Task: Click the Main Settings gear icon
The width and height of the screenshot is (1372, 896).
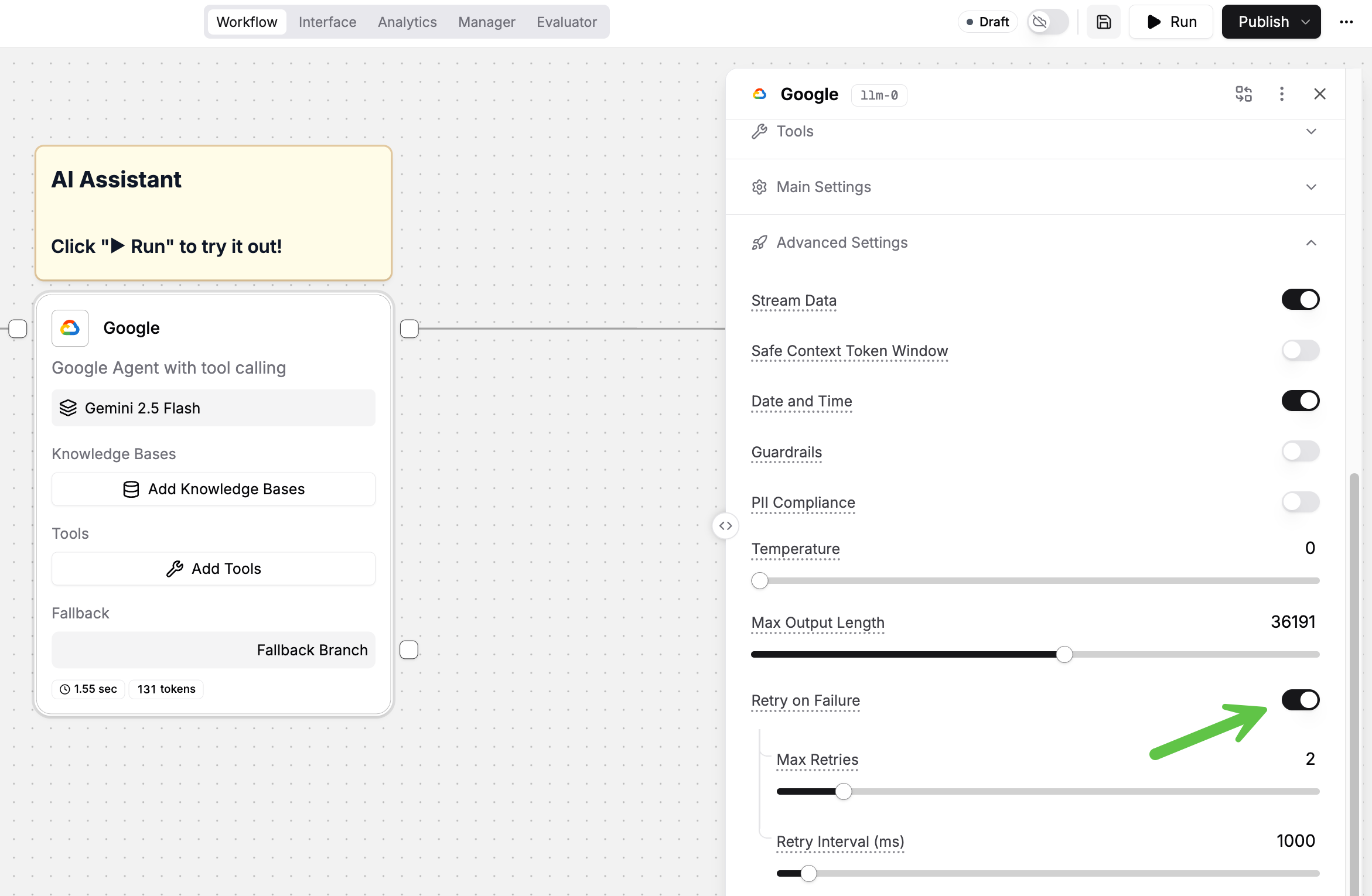Action: [759, 187]
